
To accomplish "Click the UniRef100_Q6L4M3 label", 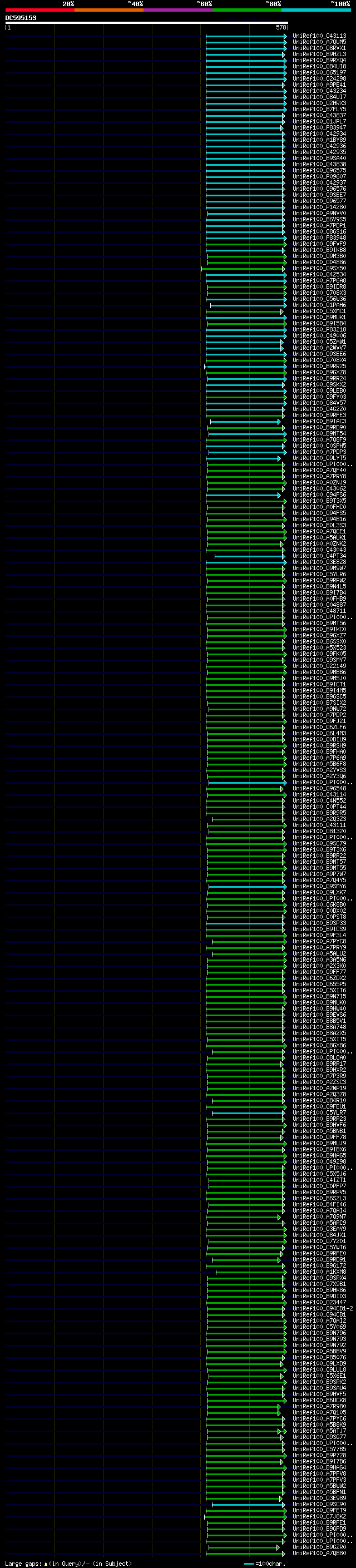I will pyautogui.click(x=319, y=733).
